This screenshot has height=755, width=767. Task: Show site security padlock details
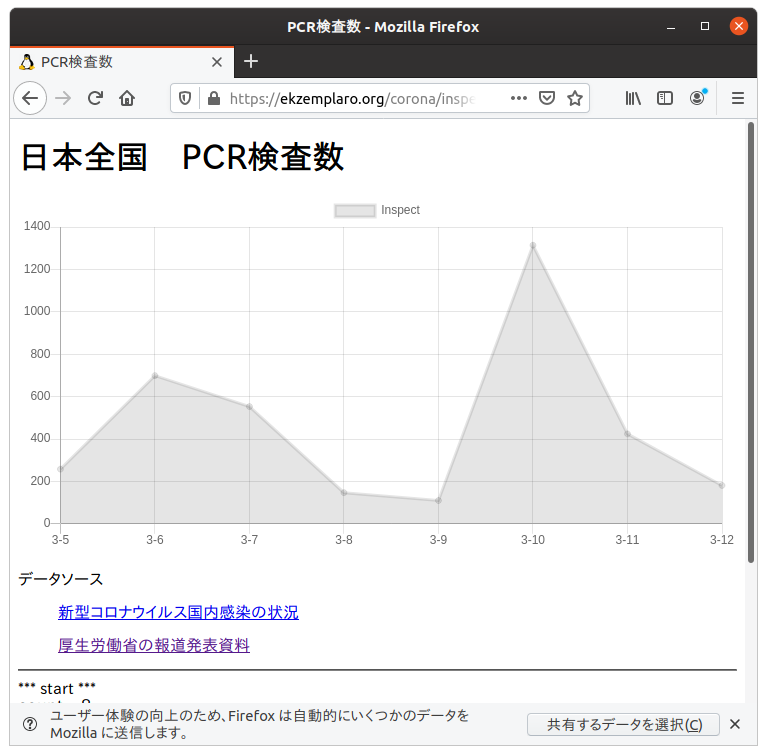(x=214, y=98)
